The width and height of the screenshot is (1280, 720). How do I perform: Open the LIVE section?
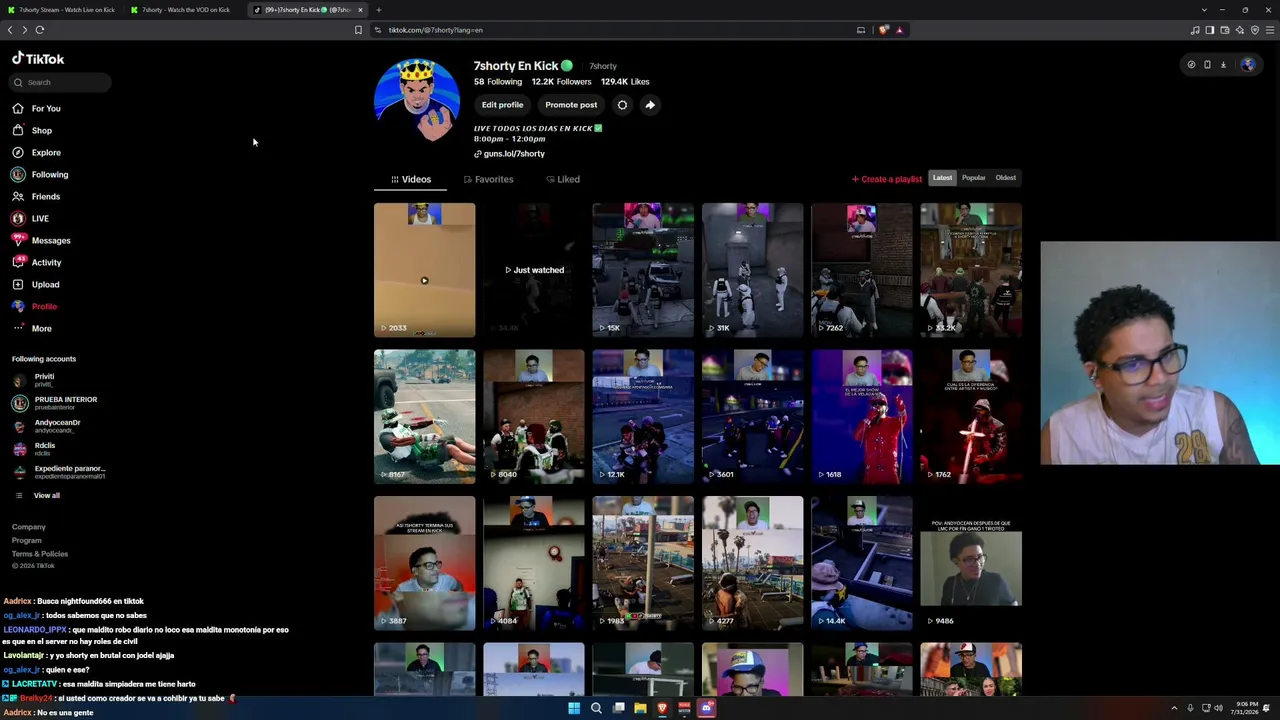click(x=31, y=218)
